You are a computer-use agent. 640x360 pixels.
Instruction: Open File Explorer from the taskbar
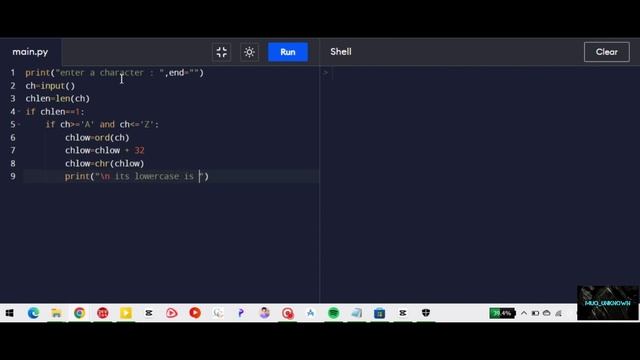[x=56, y=313]
